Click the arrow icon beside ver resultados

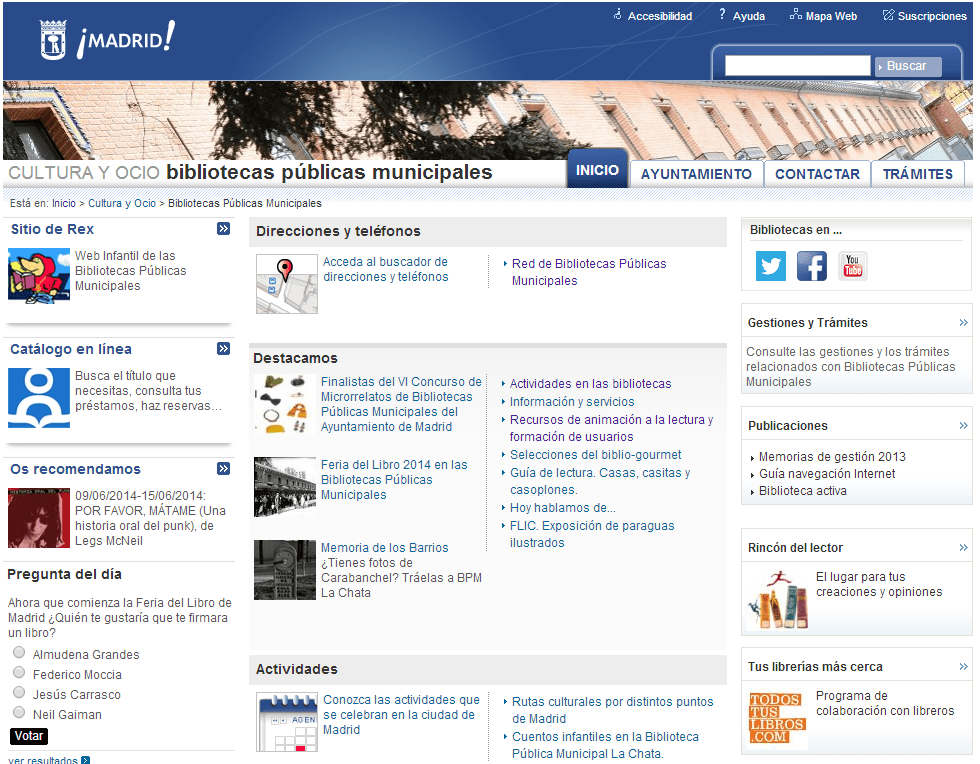[x=86, y=760]
